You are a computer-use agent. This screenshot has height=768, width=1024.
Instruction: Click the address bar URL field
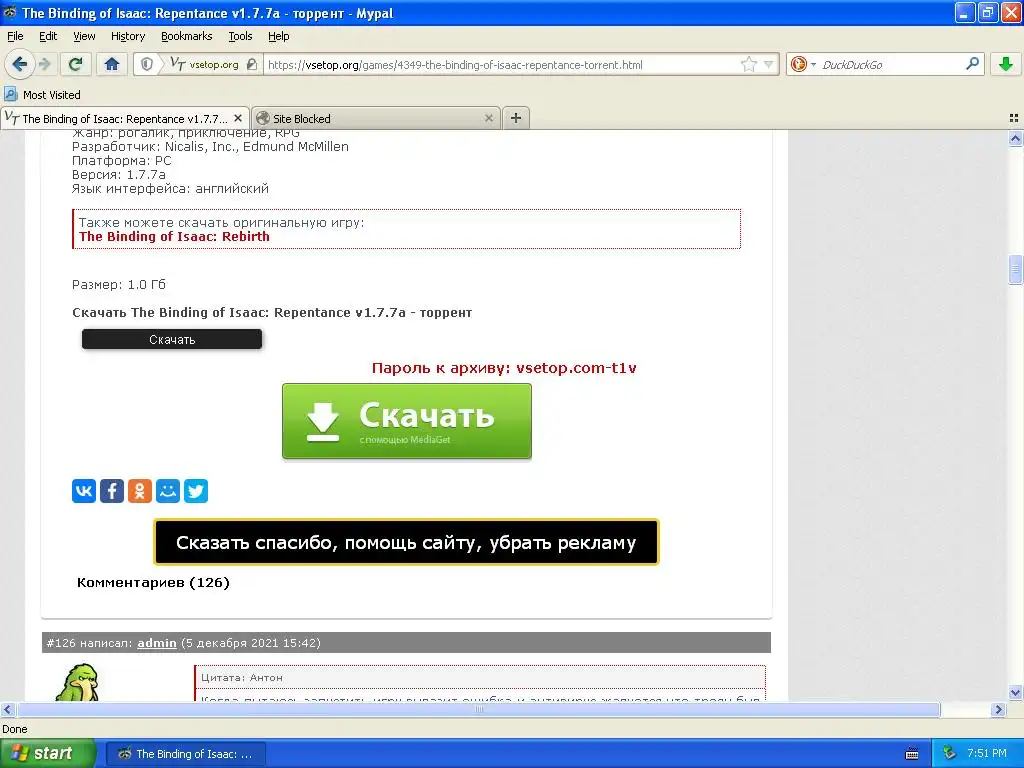coord(500,64)
